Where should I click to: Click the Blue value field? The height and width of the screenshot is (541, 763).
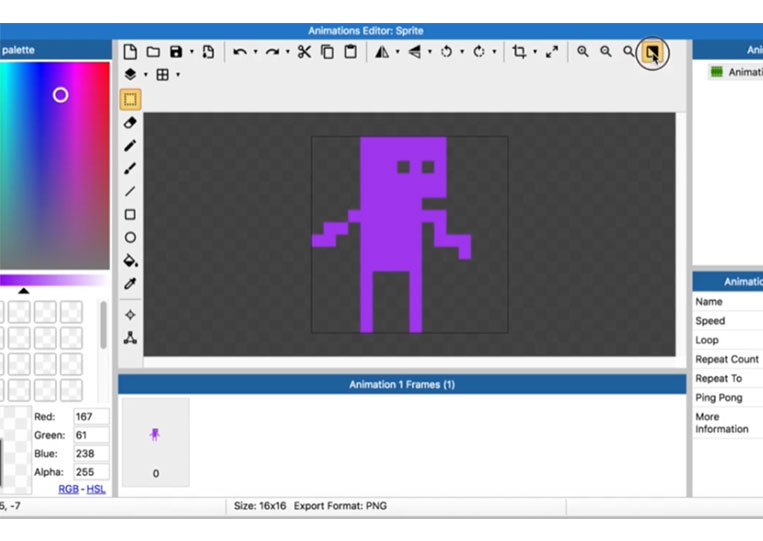tap(91, 453)
